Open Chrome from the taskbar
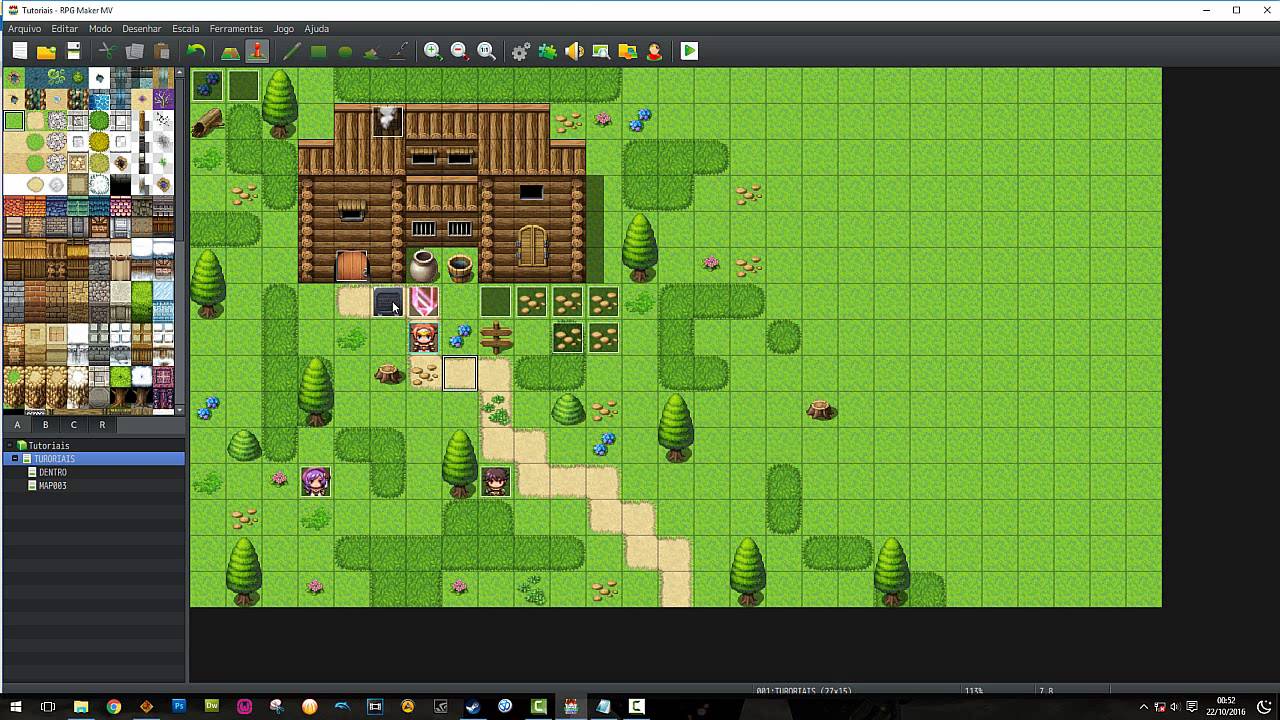 point(114,706)
